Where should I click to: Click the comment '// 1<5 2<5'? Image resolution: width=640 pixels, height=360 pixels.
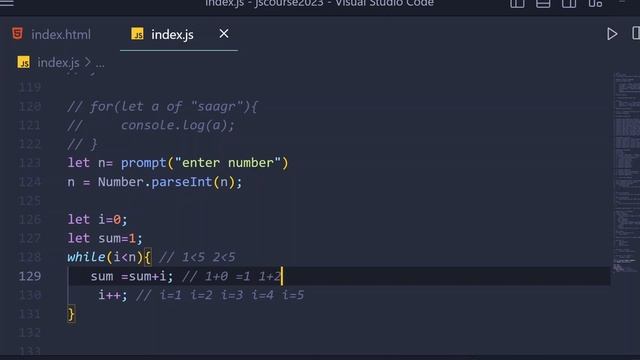point(197,257)
